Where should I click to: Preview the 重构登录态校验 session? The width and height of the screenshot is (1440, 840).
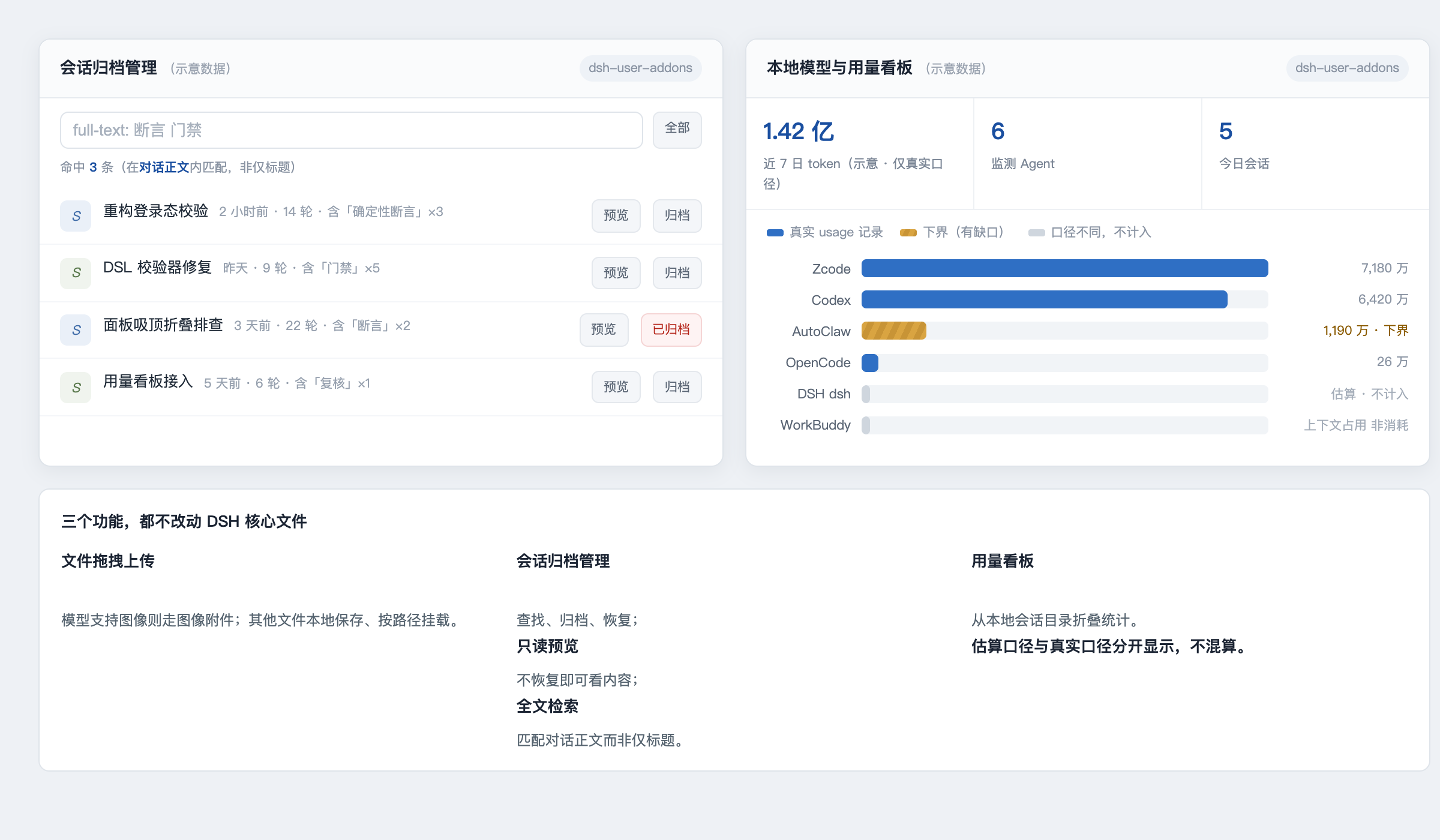(616, 215)
